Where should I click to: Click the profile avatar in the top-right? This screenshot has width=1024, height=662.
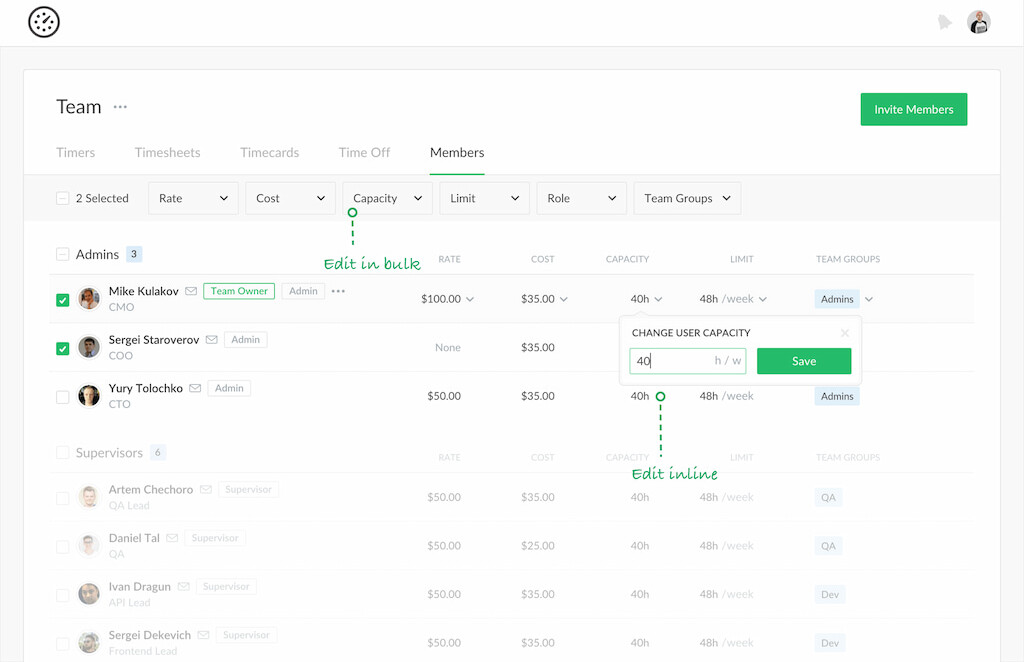point(978,21)
